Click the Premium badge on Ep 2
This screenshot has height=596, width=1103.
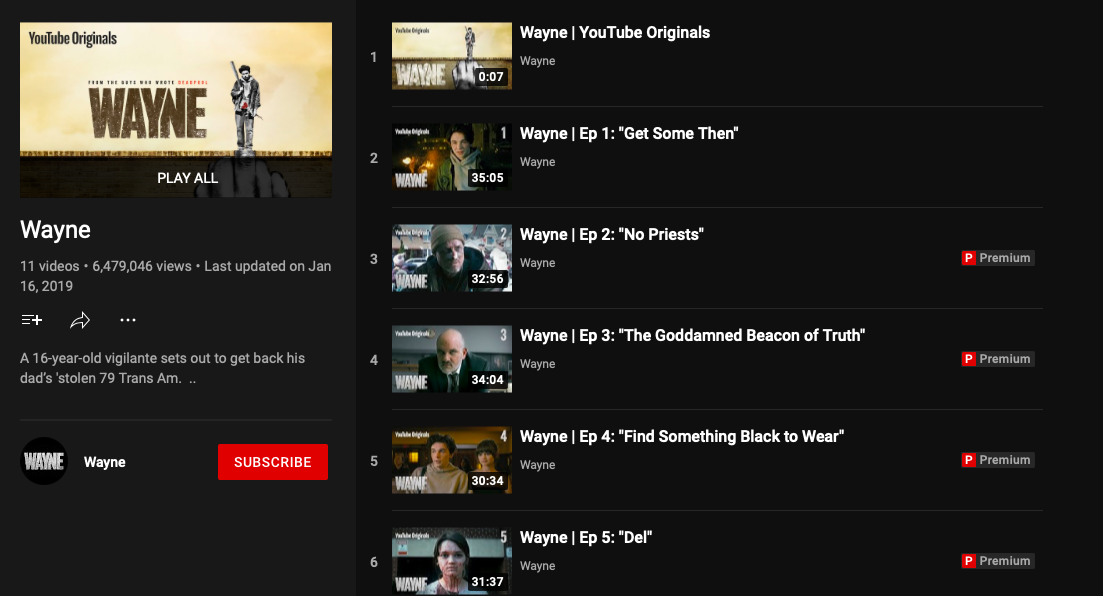(x=997, y=258)
